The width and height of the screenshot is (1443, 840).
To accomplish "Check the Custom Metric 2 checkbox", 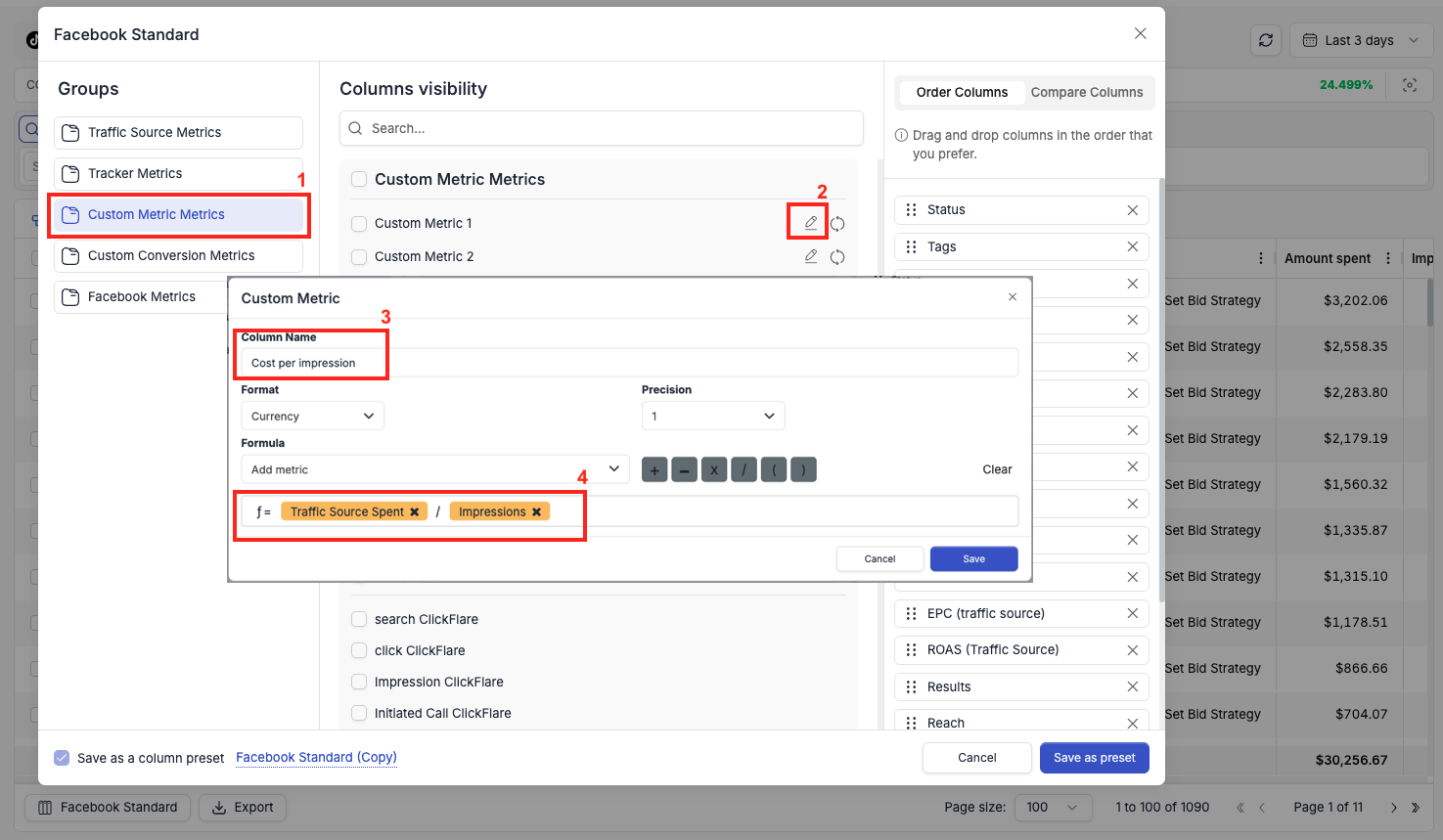I will (x=359, y=256).
